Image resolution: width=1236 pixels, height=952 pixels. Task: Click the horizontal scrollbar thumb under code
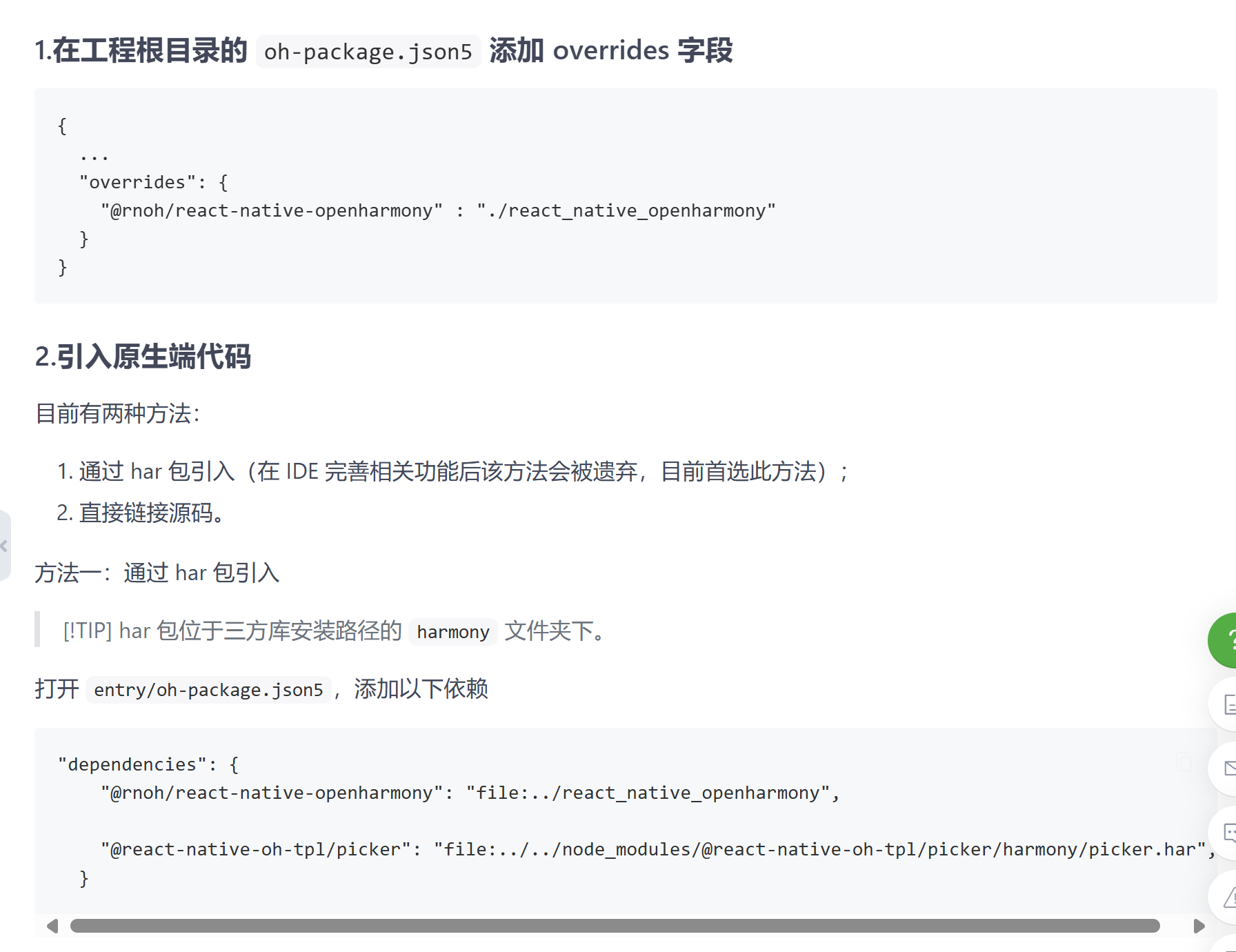pyautogui.click(x=615, y=926)
